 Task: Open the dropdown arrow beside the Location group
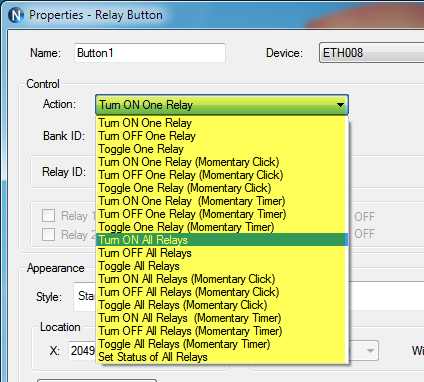[369, 351]
